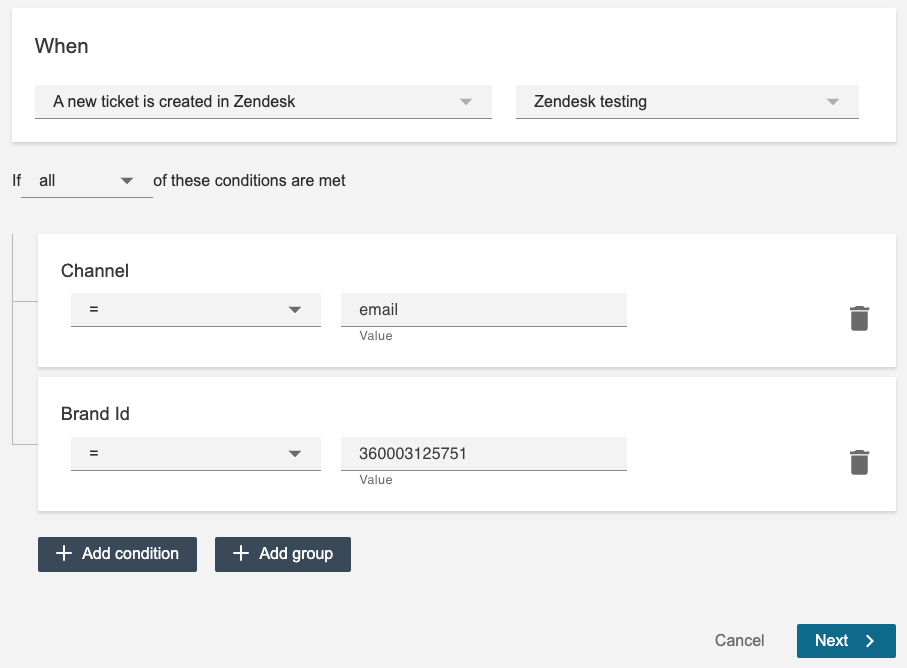Remove the Brand Id condition via trash icon
This screenshot has height=668, width=907.
(859, 462)
